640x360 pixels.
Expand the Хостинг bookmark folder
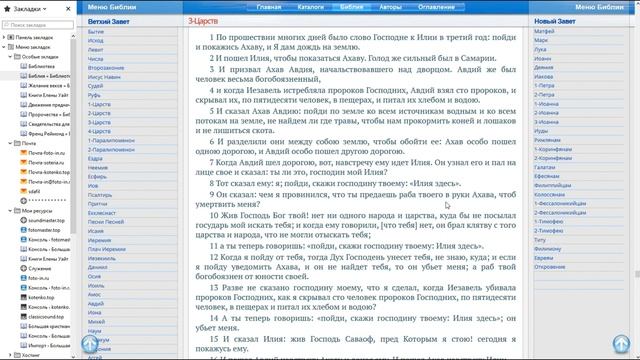(x=10, y=355)
